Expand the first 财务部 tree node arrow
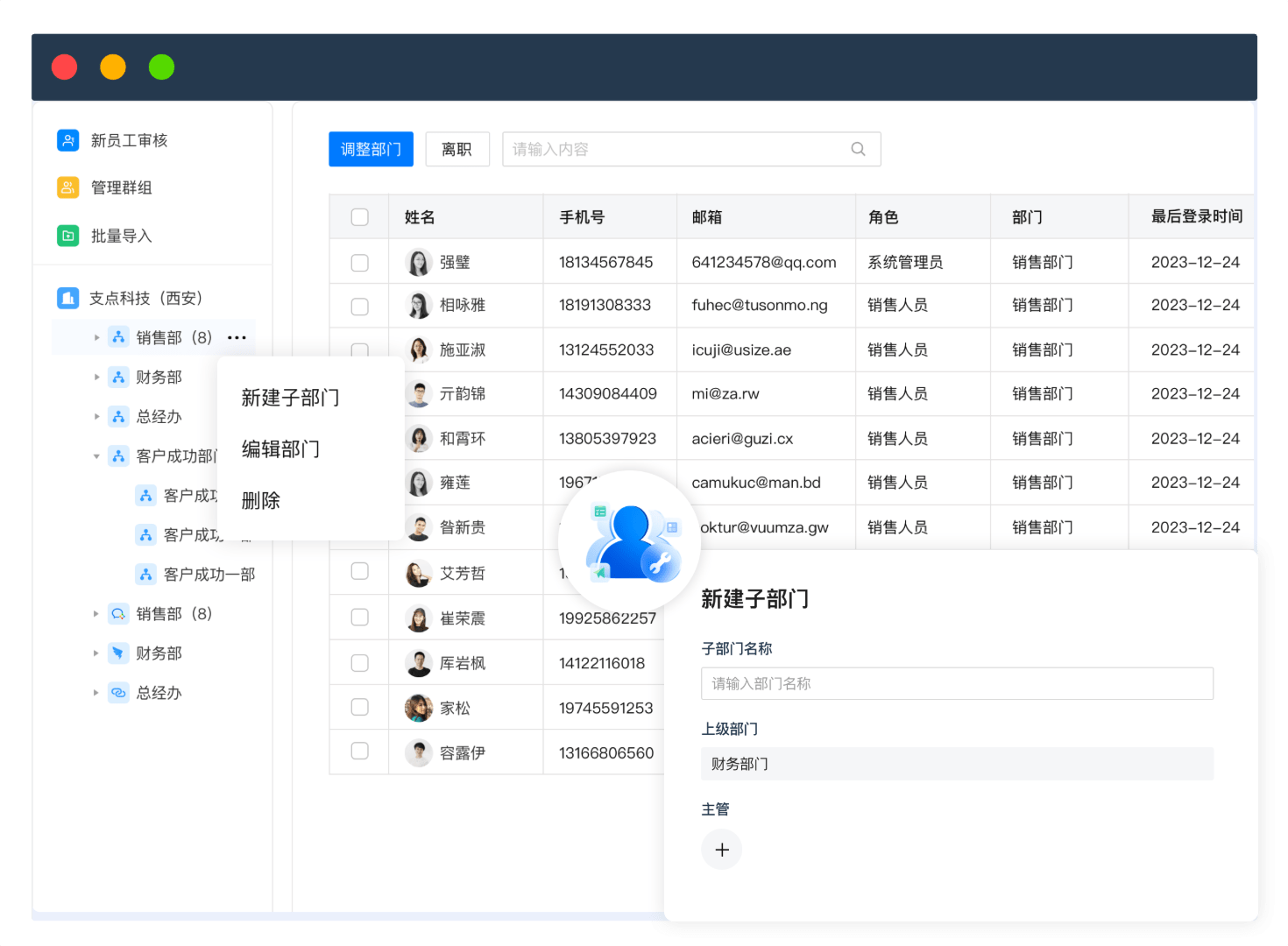The image size is (1288, 946). click(x=96, y=377)
